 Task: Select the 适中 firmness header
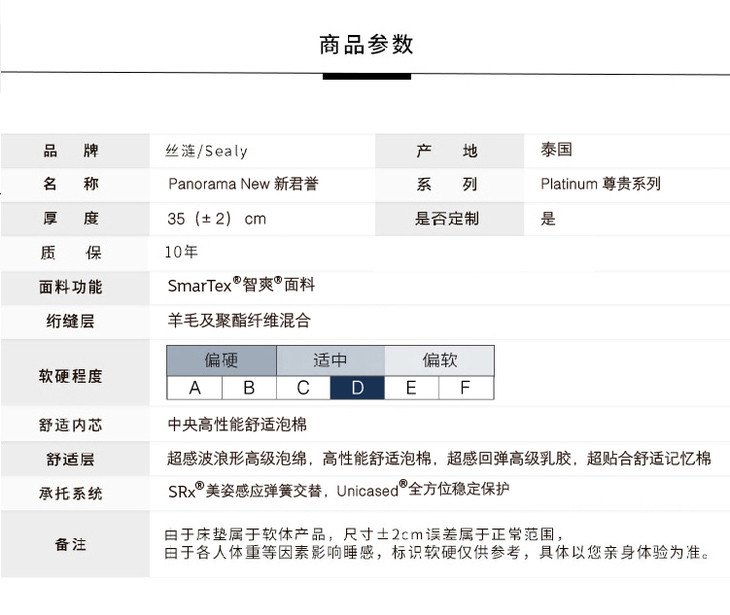coord(330,360)
